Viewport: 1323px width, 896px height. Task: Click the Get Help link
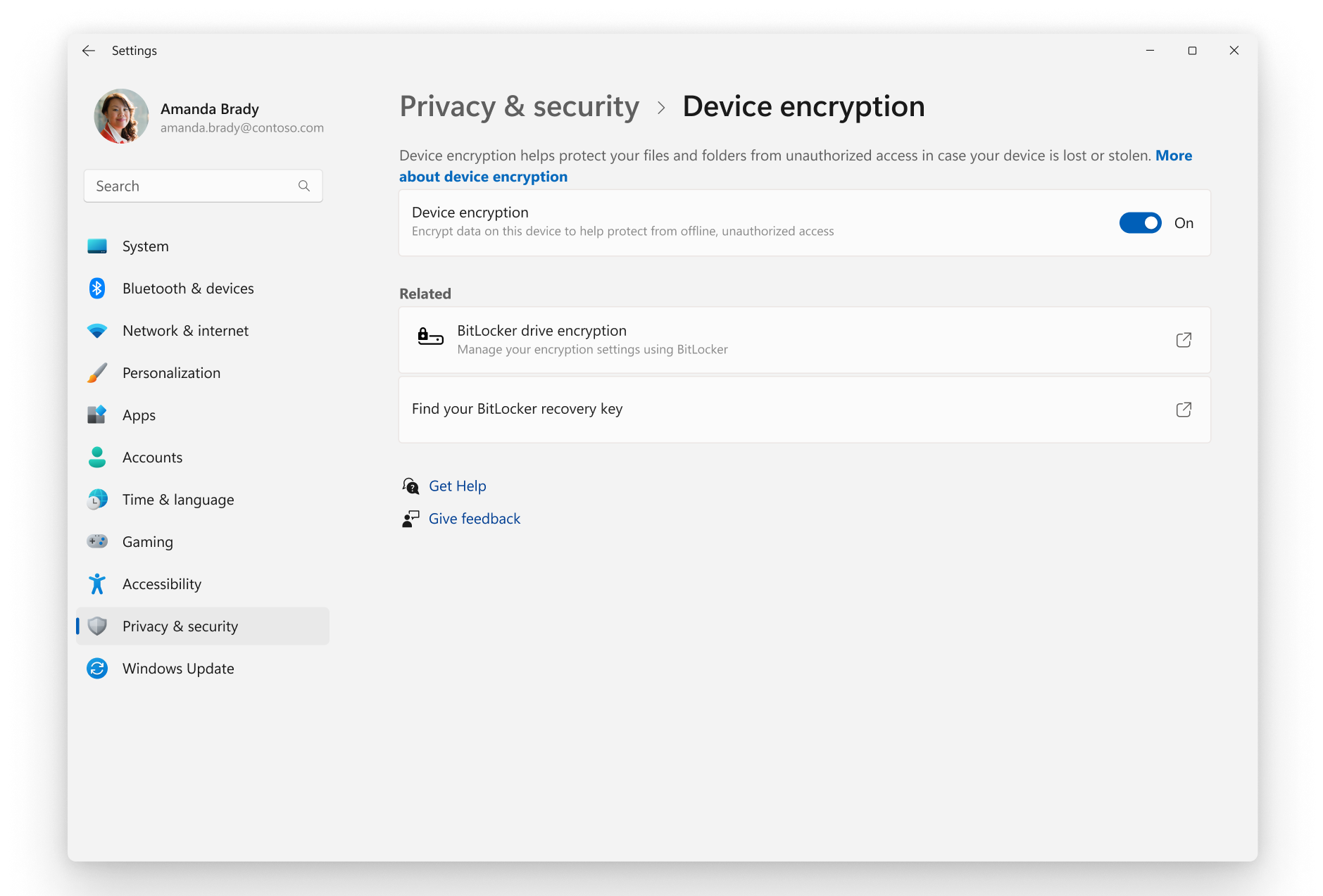tap(458, 486)
